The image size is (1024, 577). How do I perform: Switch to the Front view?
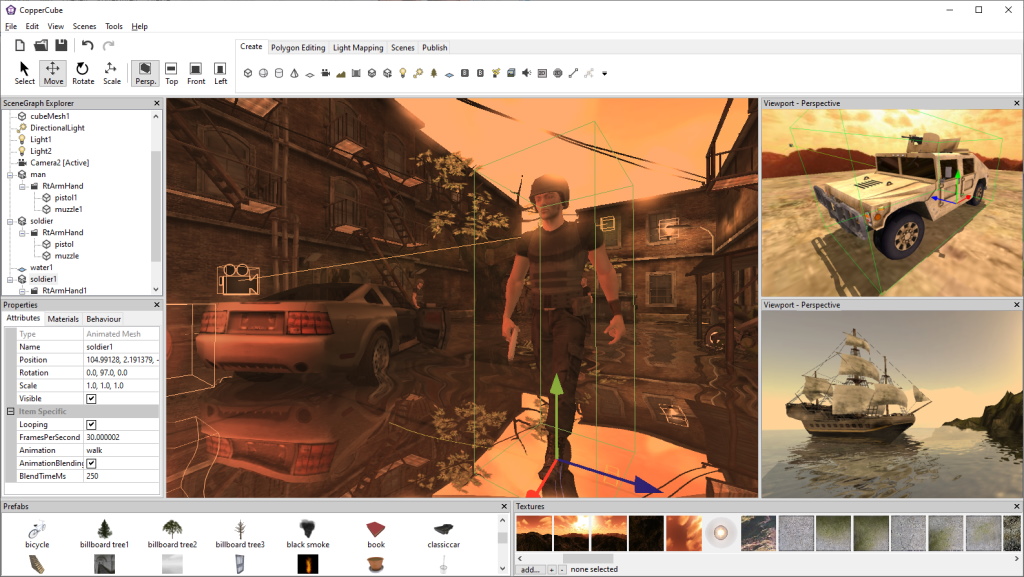[x=196, y=72]
